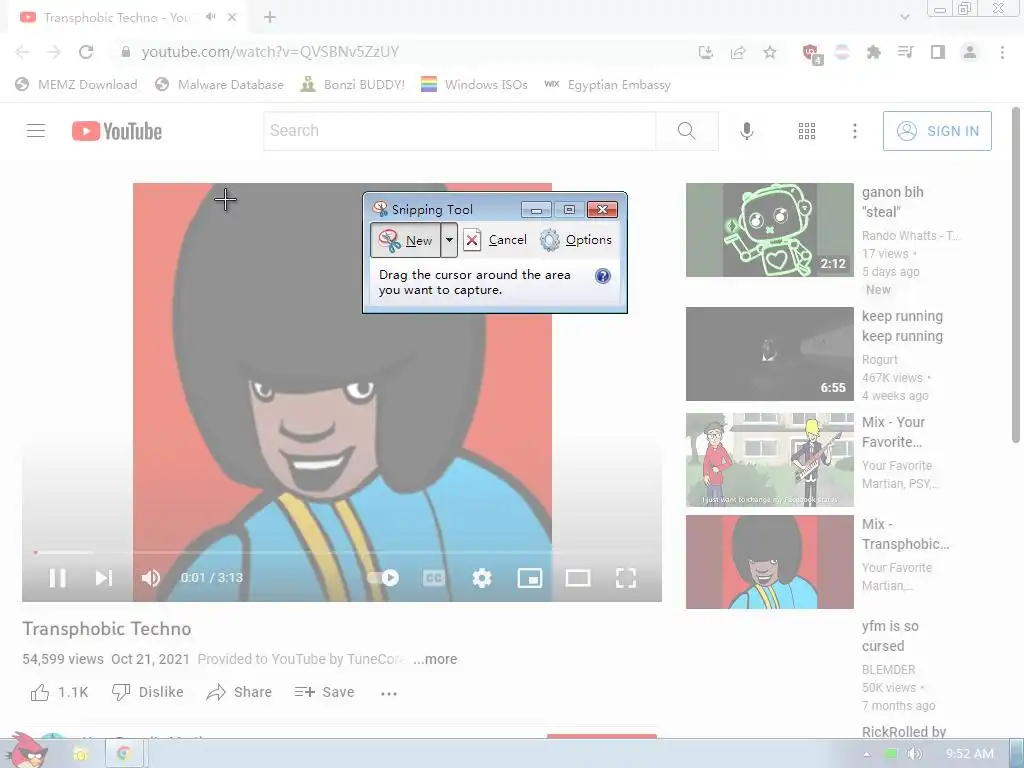Viewport: 1024px width, 768px height.
Task: Click the SIGN IN button
Action: pyautogui.click(x=937, y=131)
